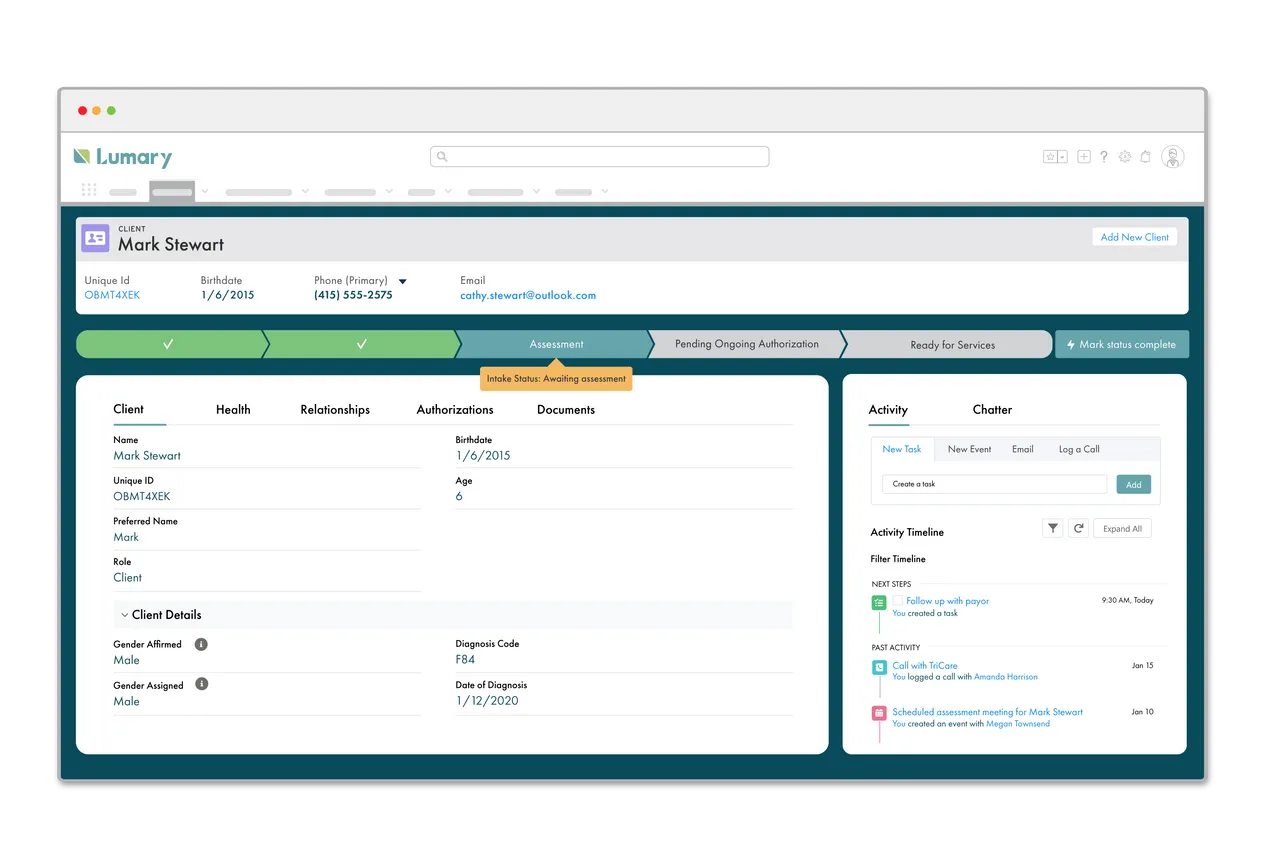Image resolution: width=1270 pixels, height=854 pixels.
Task: Open Follow up with payor link
Action: pyautogui.click(x=948, y=601)
